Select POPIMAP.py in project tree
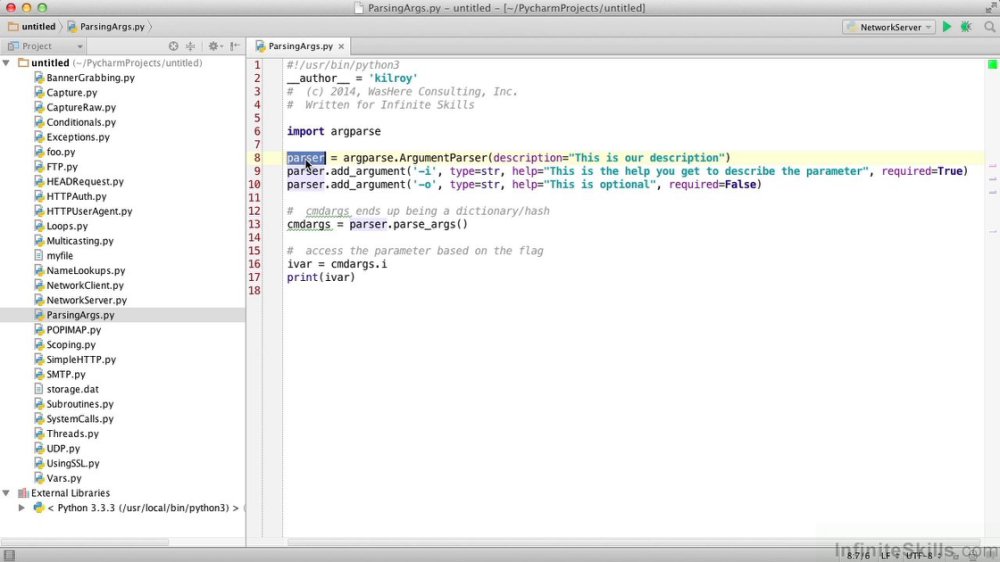This screenshot has width=1000, height=562. pos(73,330)
